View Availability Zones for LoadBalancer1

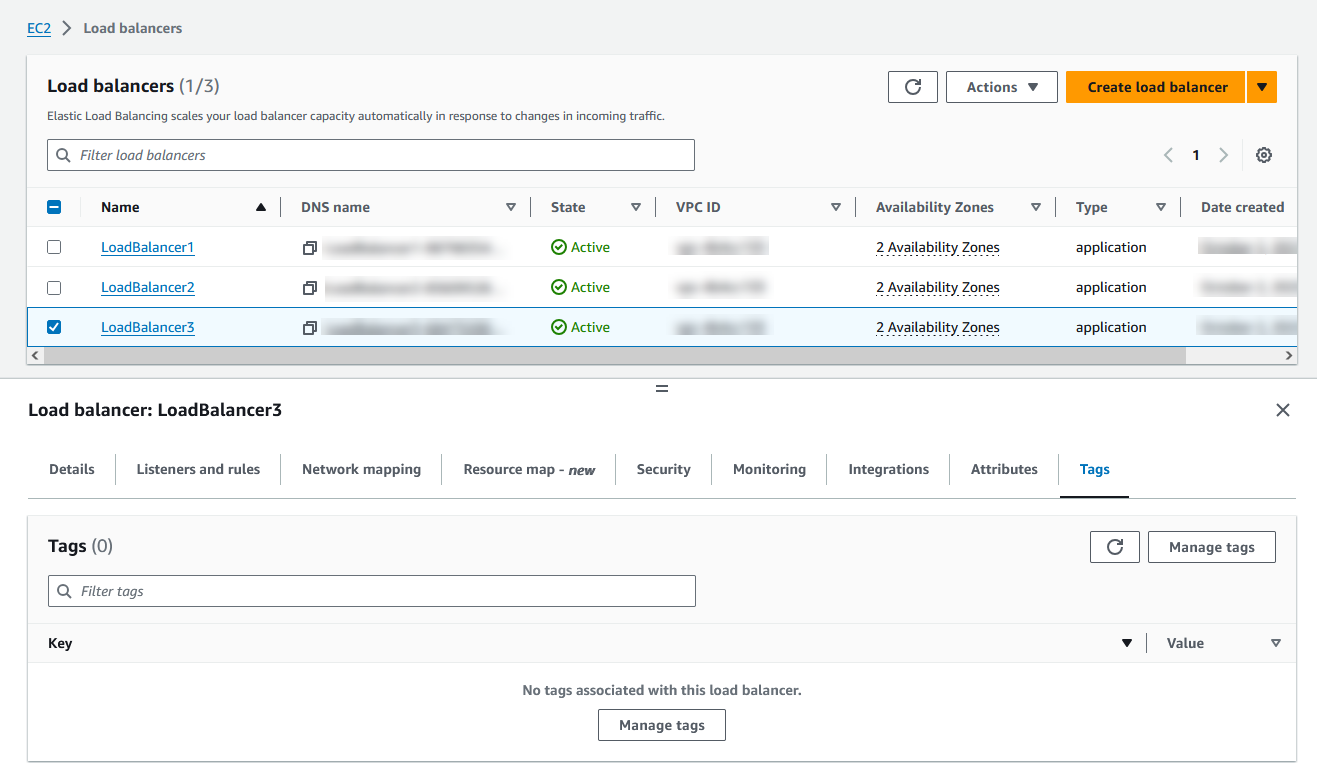click(x=937, y=247)
